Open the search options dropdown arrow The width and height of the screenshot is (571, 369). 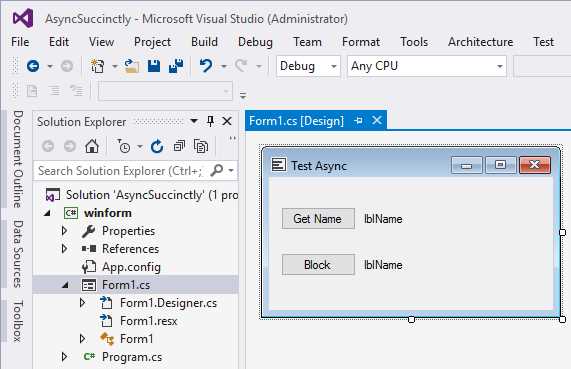click(x=231, y=170)
